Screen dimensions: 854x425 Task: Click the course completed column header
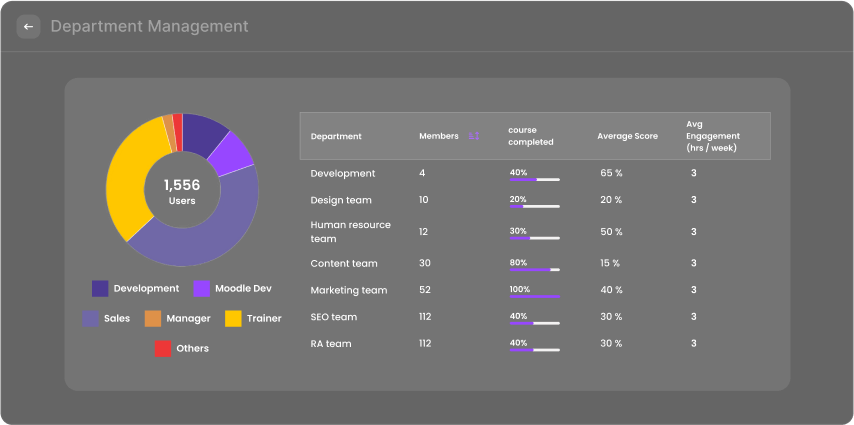(x=530, y=136)
